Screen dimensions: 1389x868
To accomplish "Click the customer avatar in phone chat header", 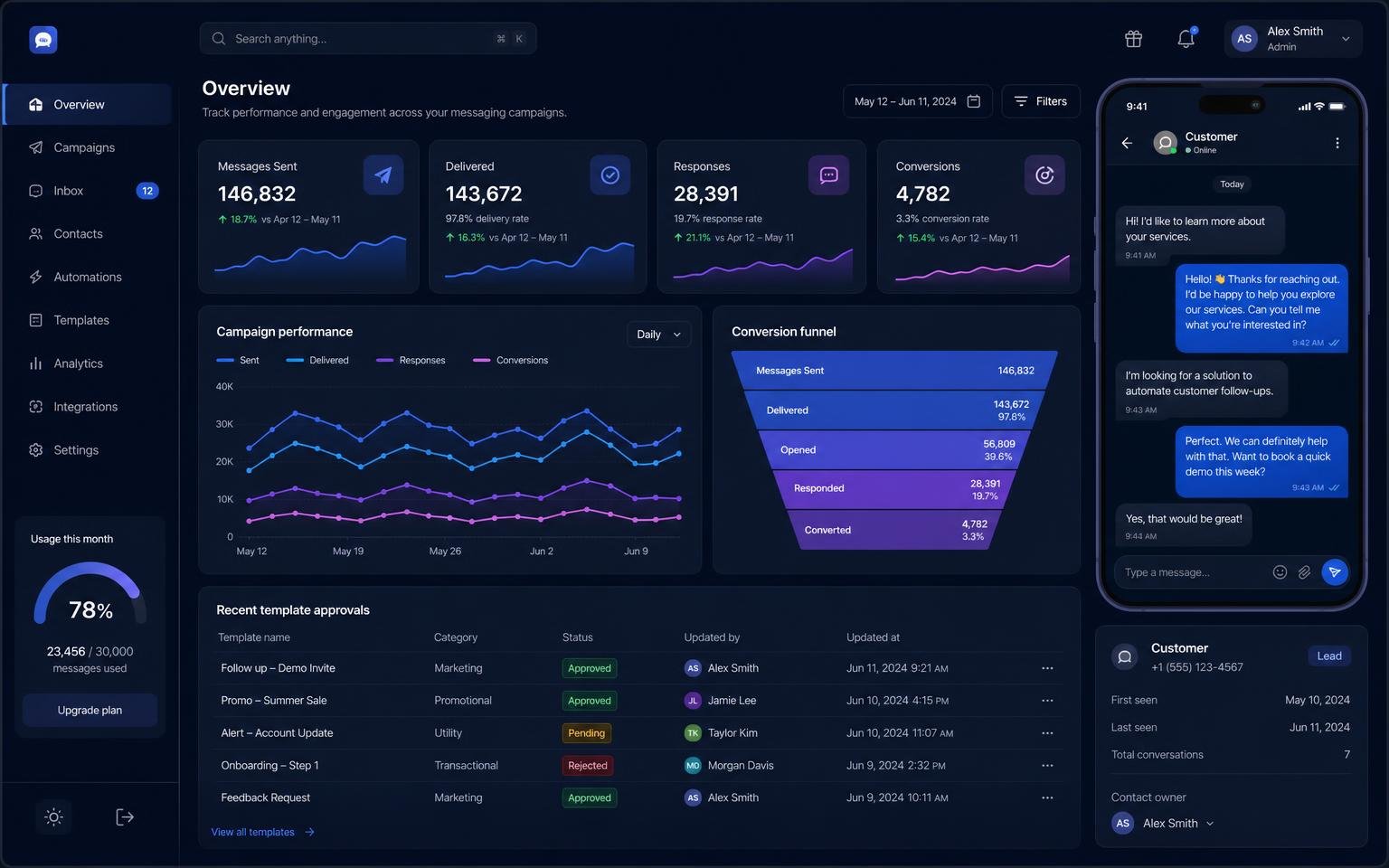I will pyautogui.click(x=1166, y=143).
